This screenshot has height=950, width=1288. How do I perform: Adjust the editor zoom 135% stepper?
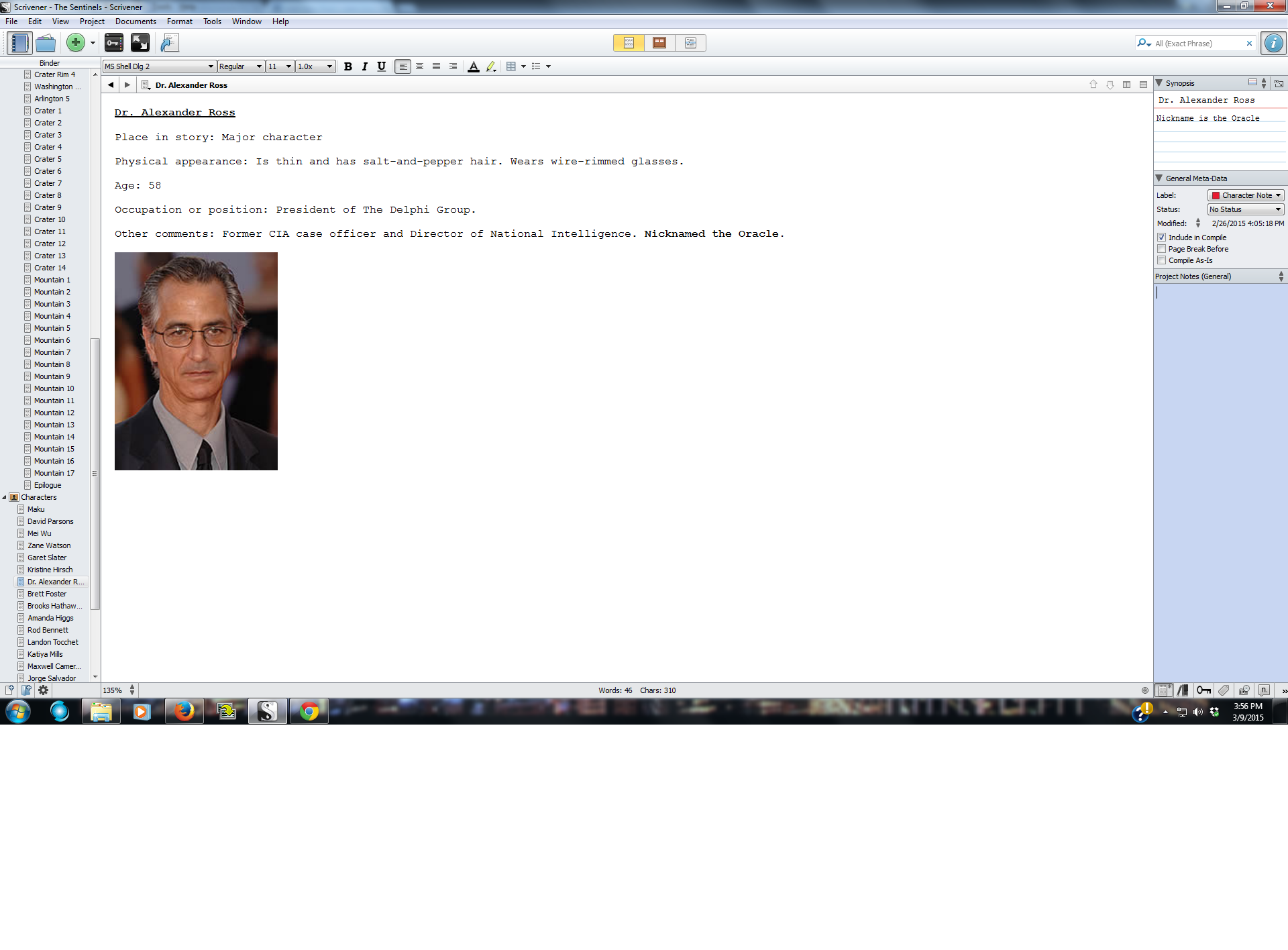(x=132, y=690)
